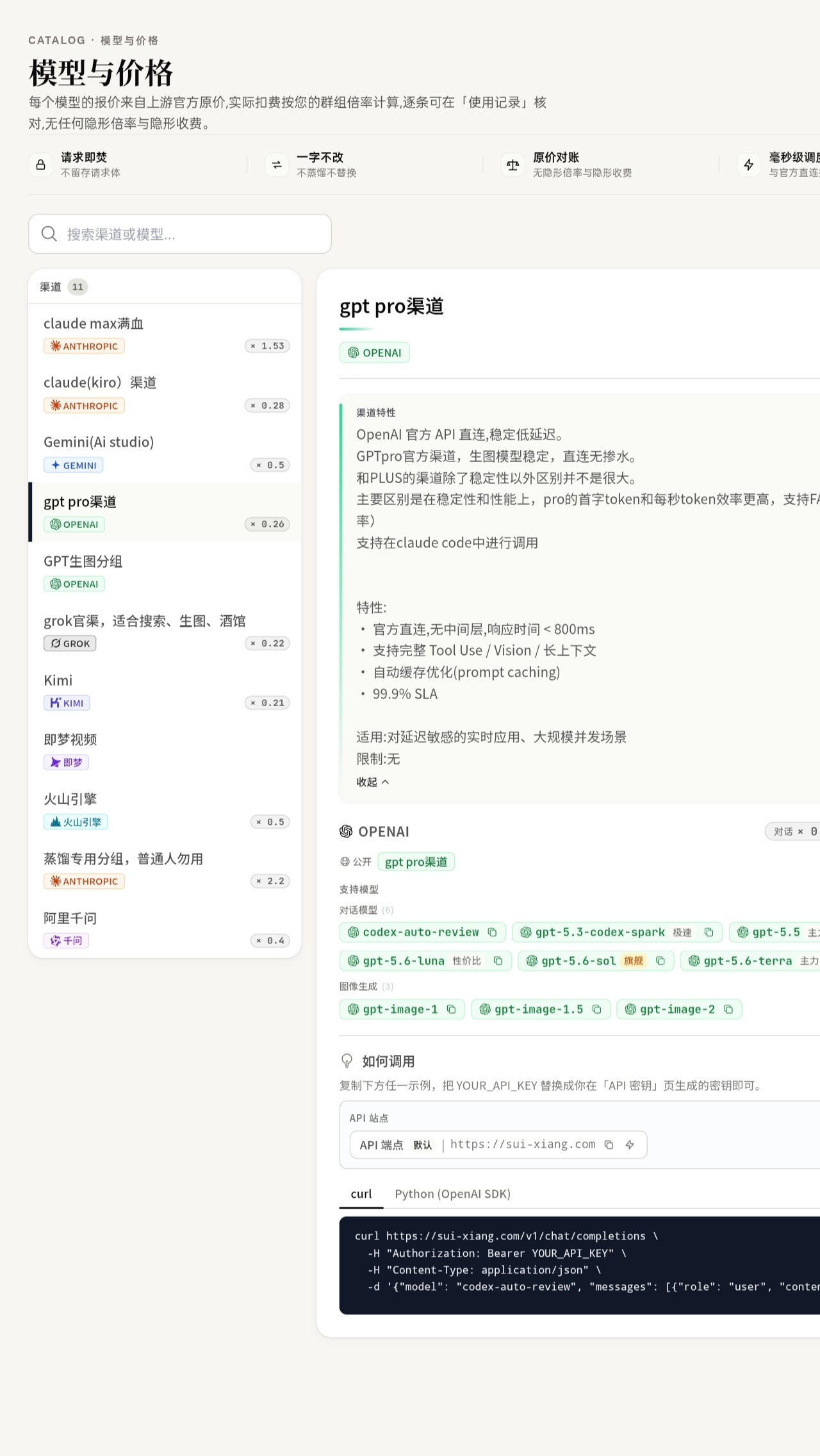Collapse the channel features with 收起
This screenshot has height=1456, width=820.
[373, 782]
